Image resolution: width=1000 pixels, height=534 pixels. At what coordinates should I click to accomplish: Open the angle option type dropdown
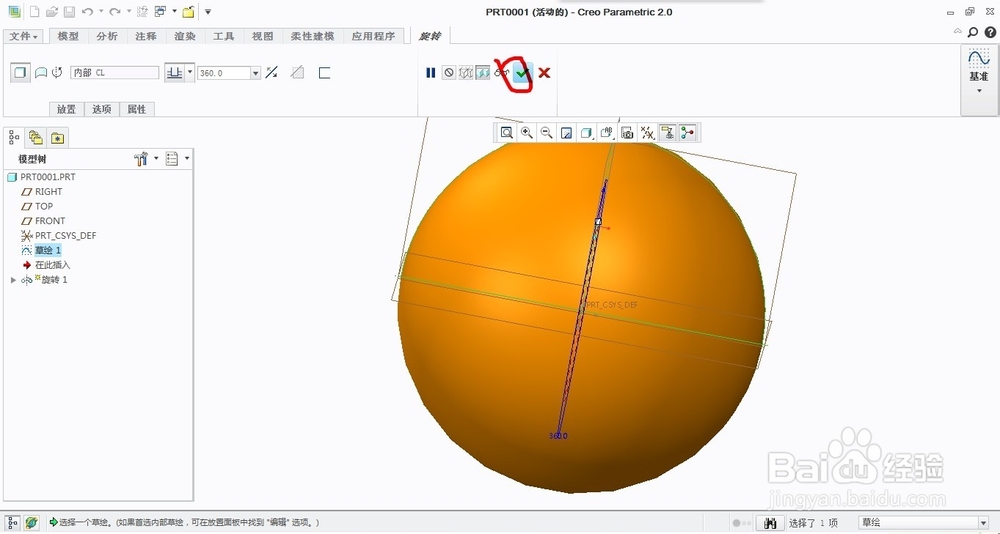pos(190,73)
